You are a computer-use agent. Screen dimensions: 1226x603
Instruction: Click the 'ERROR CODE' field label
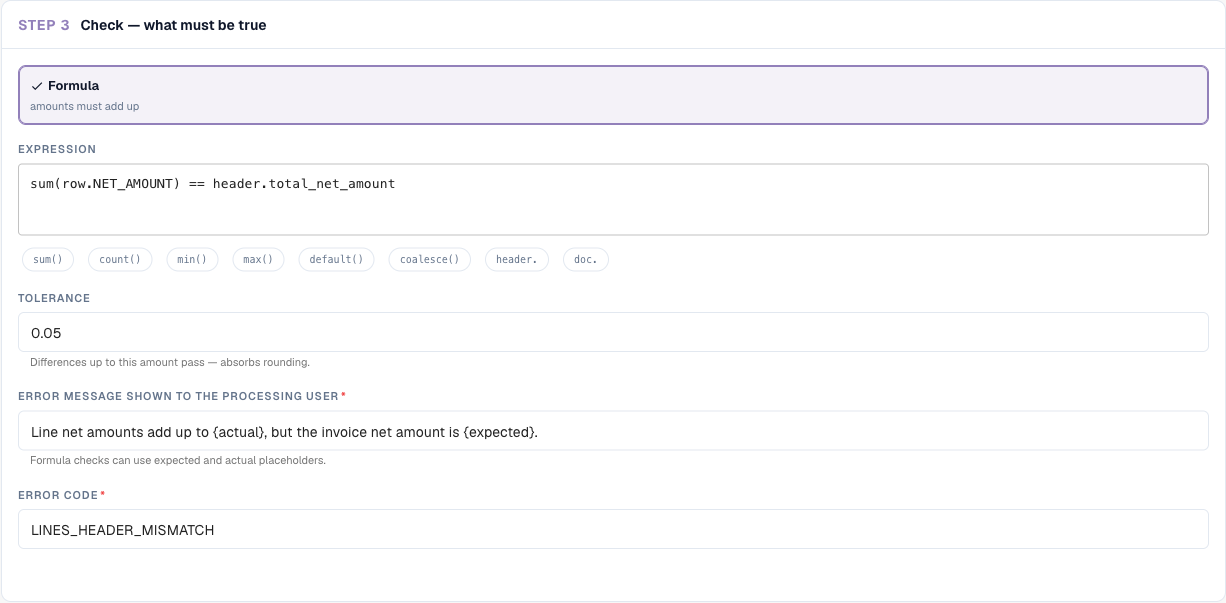pos(58,495)
